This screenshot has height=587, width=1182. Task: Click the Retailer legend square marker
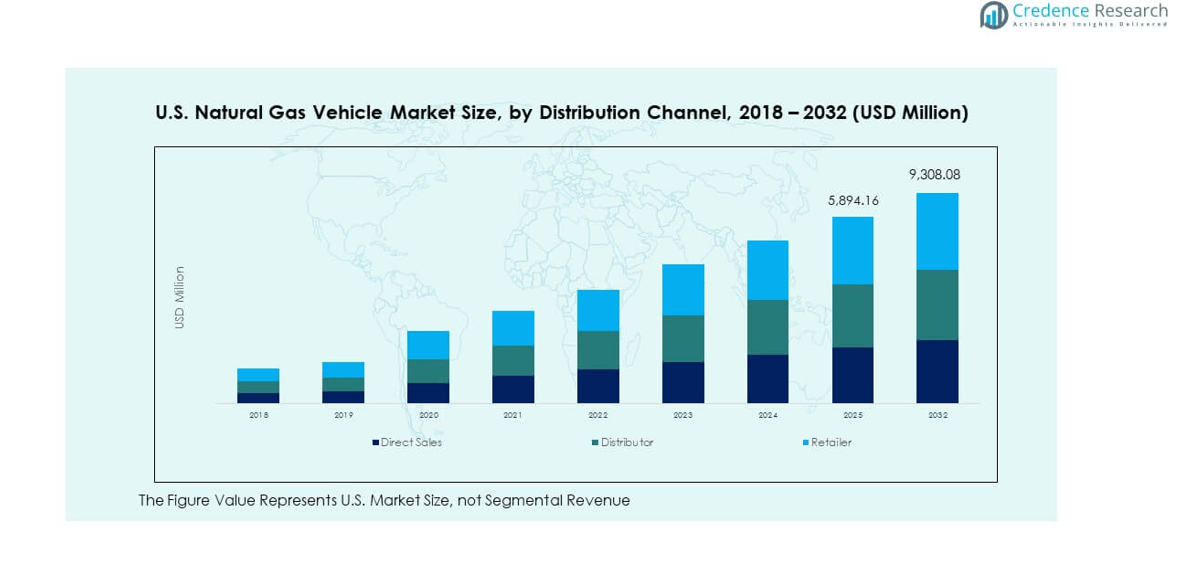[x=805, y=442]
